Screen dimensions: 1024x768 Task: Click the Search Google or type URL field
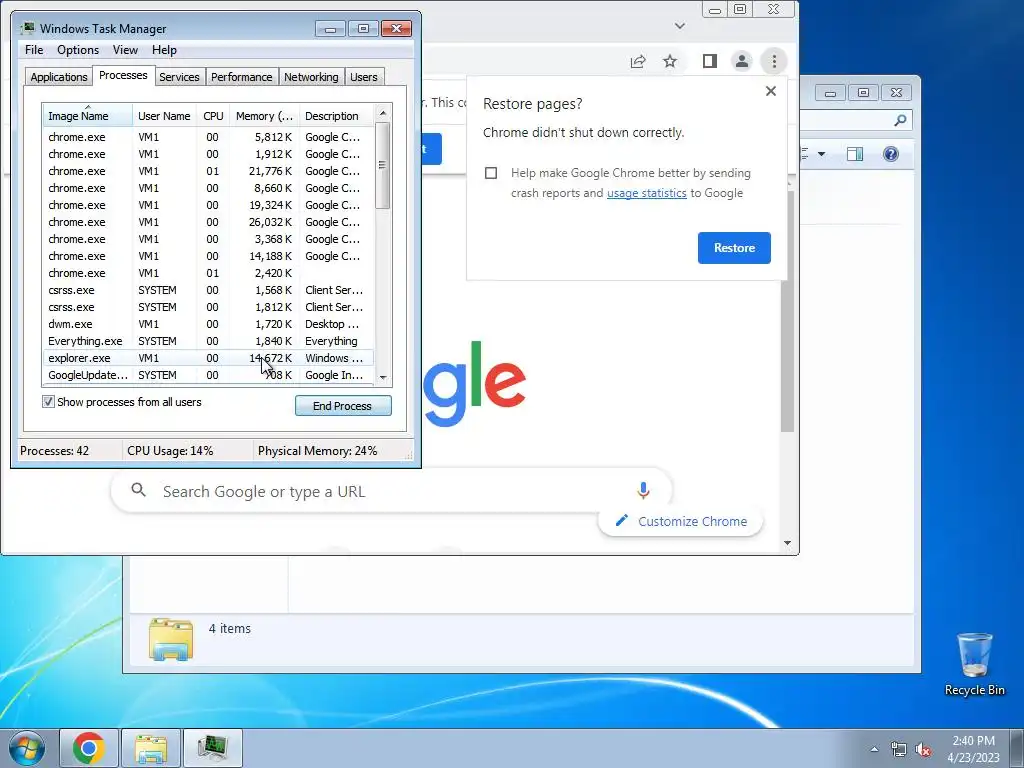pos(391,491)
